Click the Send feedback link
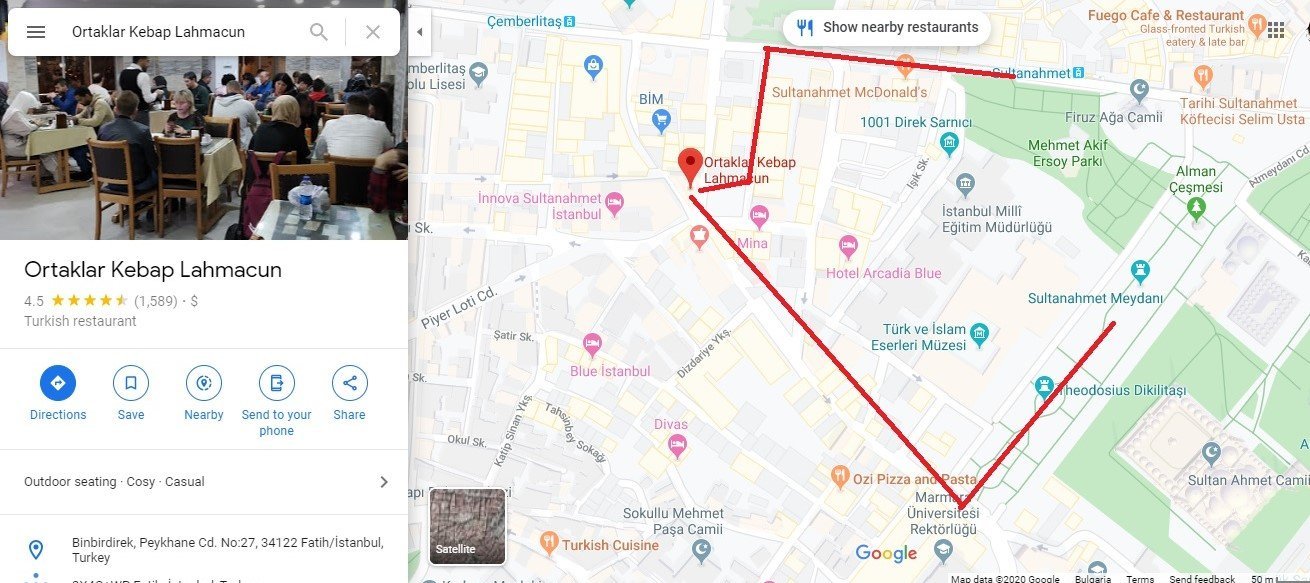1310x583 pixels. pyautogui.click(x=1202, y=579)
